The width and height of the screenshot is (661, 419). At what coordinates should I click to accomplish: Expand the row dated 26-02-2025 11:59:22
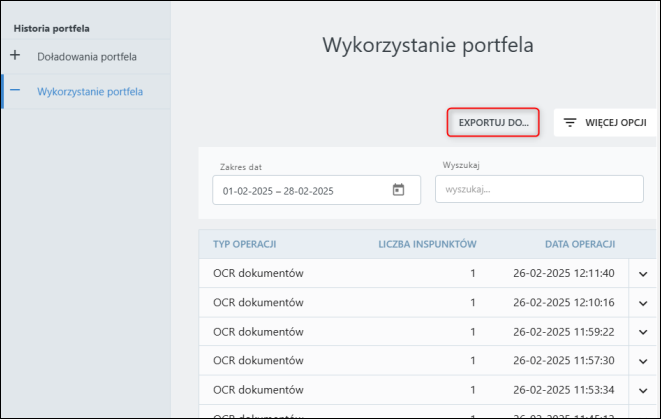(643, 332)
